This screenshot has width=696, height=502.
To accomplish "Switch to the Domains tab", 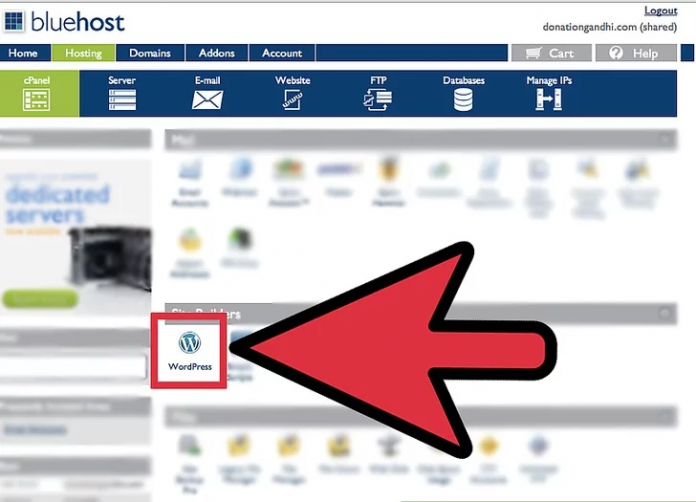I will (150, 53).
